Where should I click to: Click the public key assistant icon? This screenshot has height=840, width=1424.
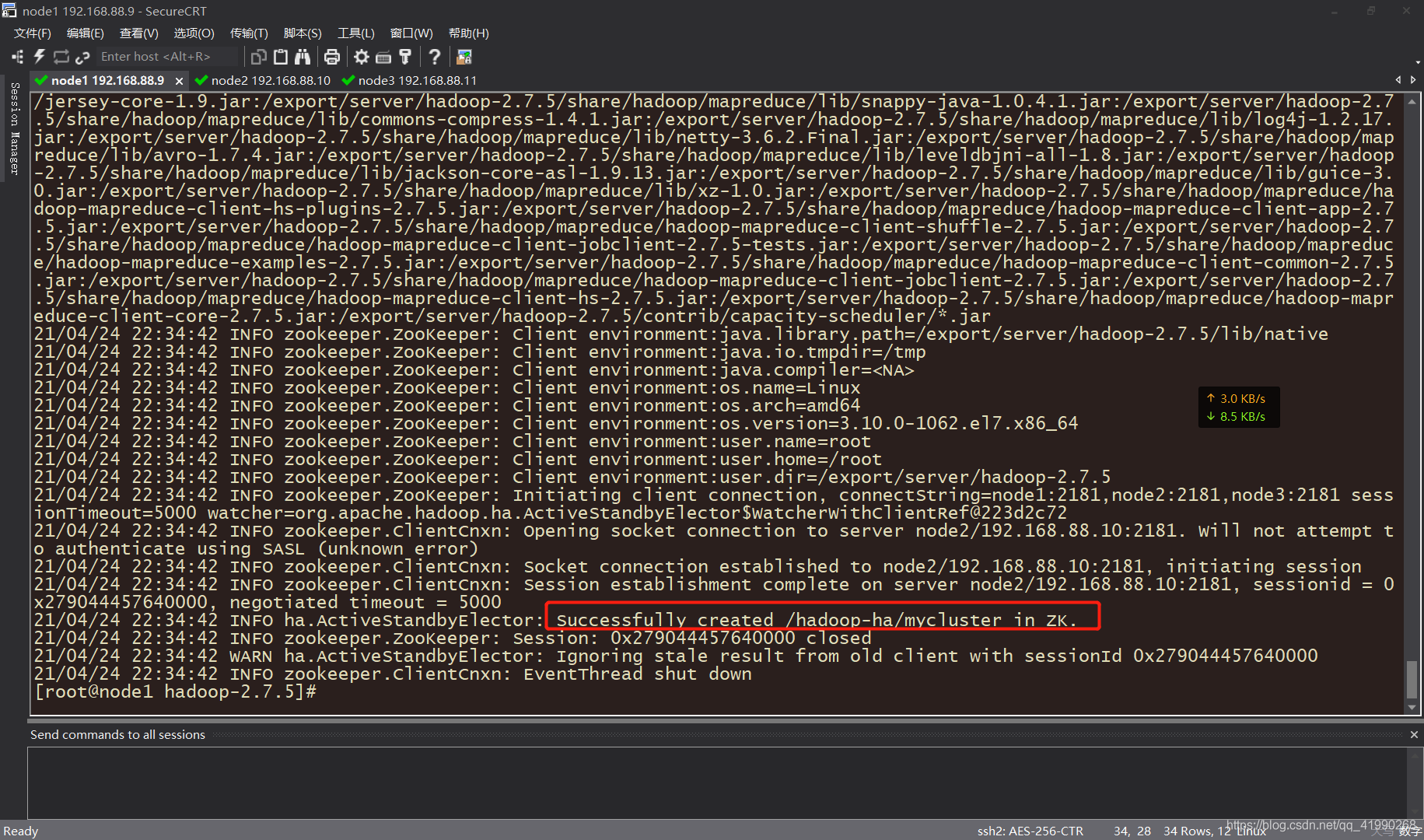pyautogui.click(x=405, y=57)
